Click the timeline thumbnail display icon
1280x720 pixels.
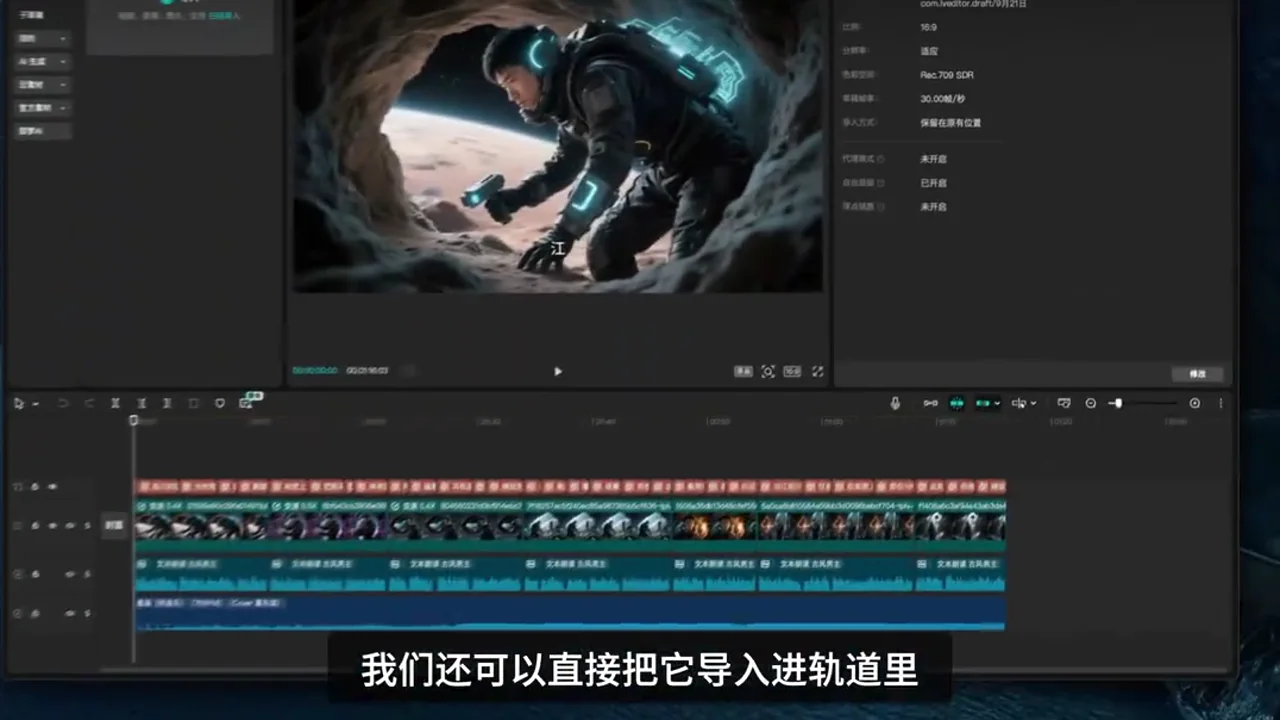click(1064, 403)
